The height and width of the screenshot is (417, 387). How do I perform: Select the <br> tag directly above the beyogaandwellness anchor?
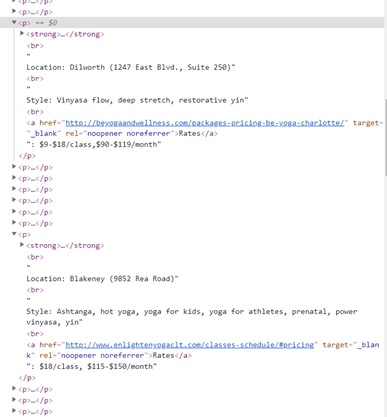tap(35, 112)
